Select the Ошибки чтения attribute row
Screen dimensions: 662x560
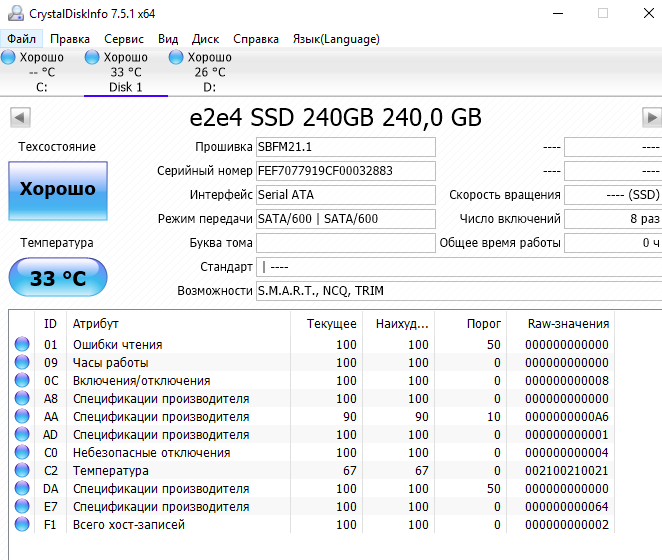pyautogui.click(x=312, y=345)
